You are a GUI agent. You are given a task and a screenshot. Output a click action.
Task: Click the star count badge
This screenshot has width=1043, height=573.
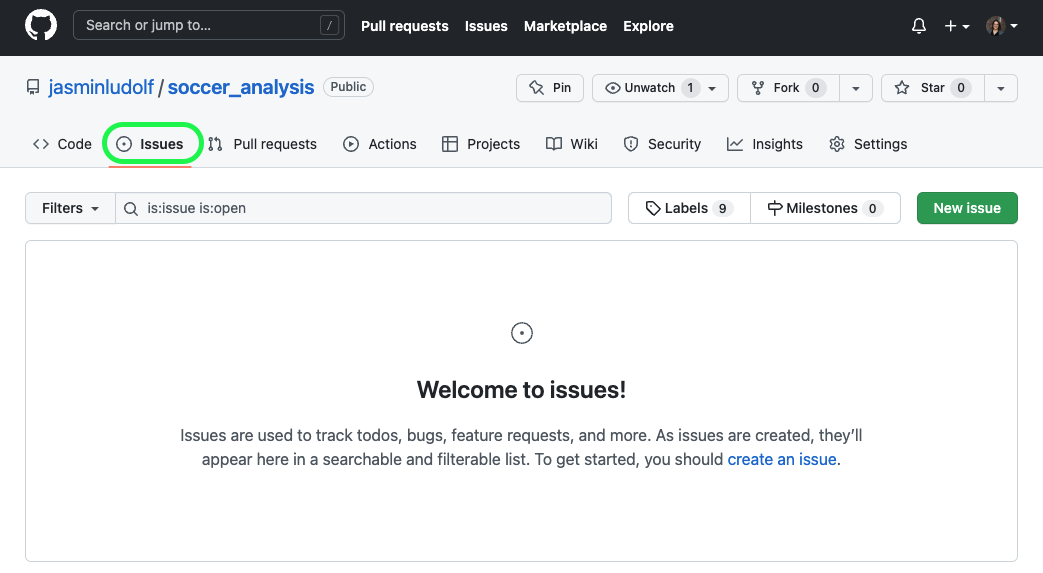tap(961, 88)
